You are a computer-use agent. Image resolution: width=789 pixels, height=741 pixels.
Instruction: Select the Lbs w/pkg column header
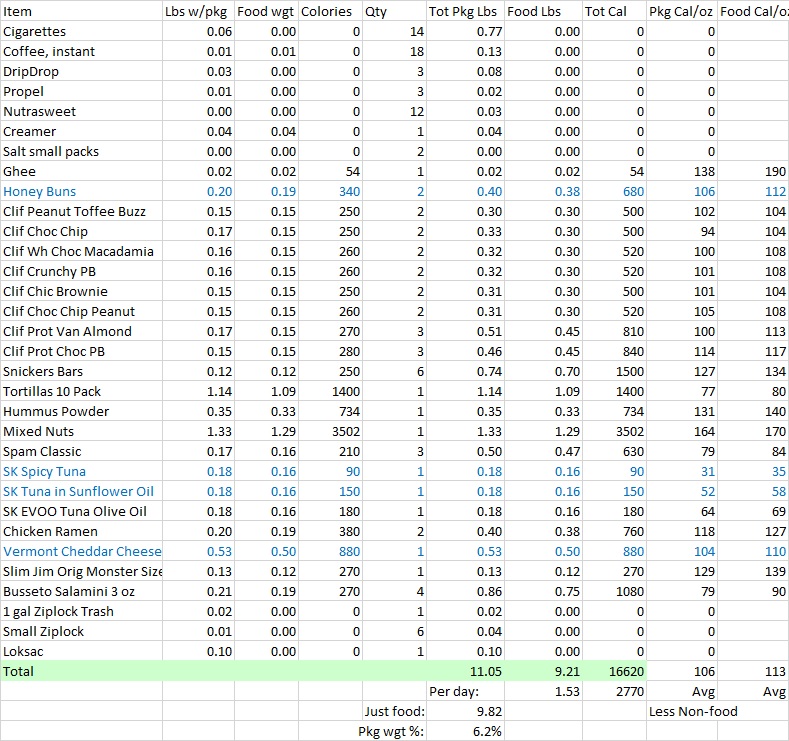click(x=197, y=12)
